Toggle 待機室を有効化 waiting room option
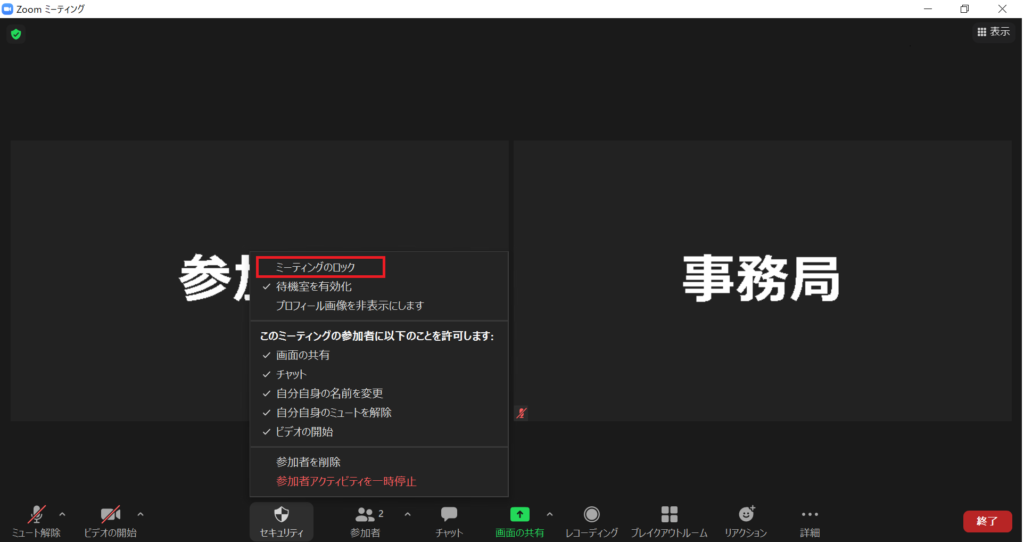The width and height of the screenshot is (1024, 542). click(313, 286)
